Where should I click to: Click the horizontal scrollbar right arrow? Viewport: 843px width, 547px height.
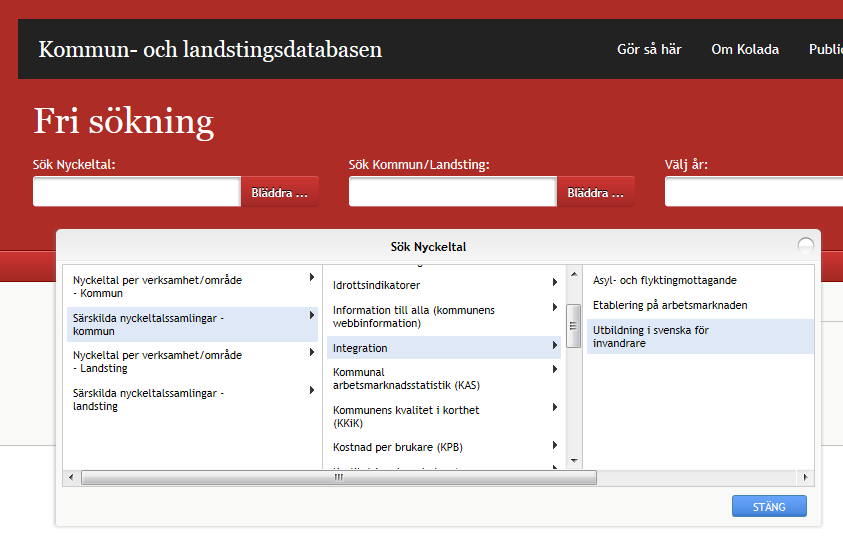[805, 477]
